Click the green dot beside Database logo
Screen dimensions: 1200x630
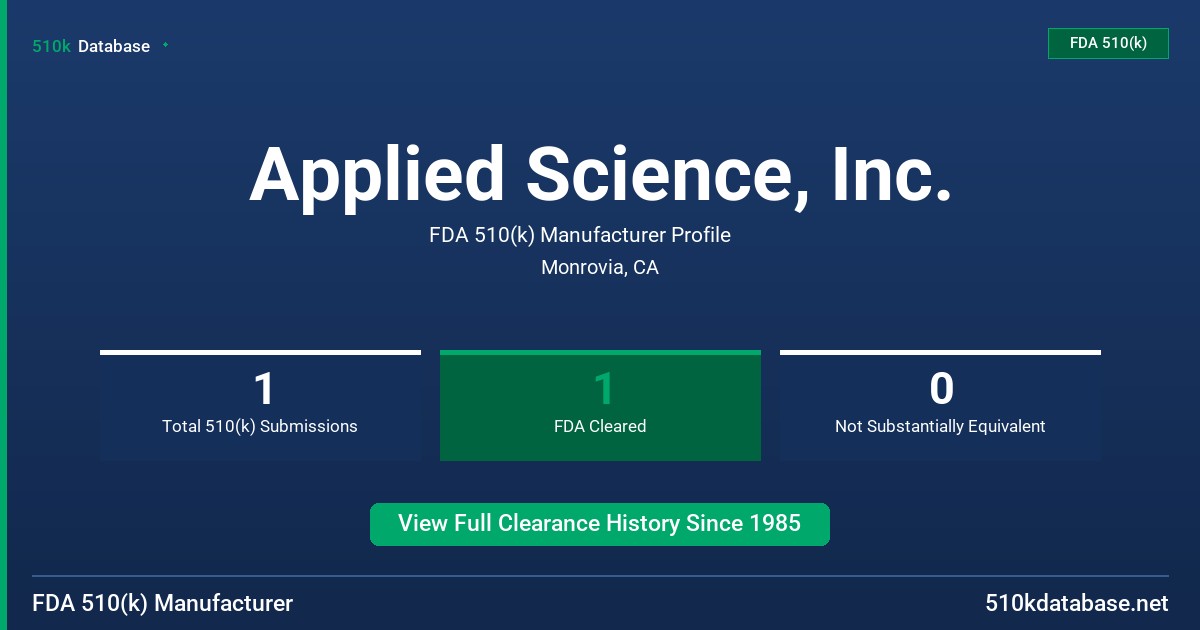[x=165, y=45]
